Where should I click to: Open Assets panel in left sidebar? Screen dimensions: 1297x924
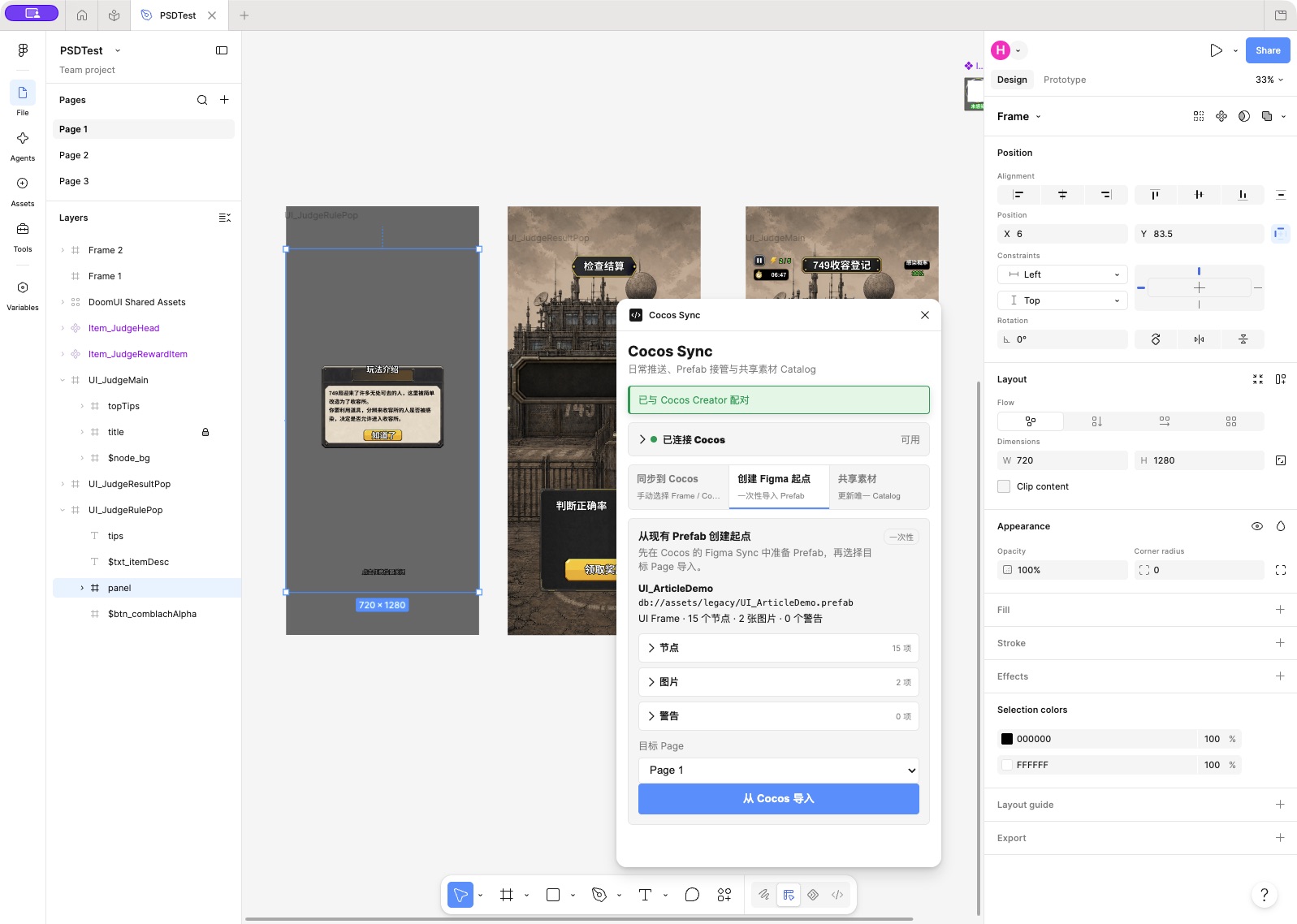point(23,191)
